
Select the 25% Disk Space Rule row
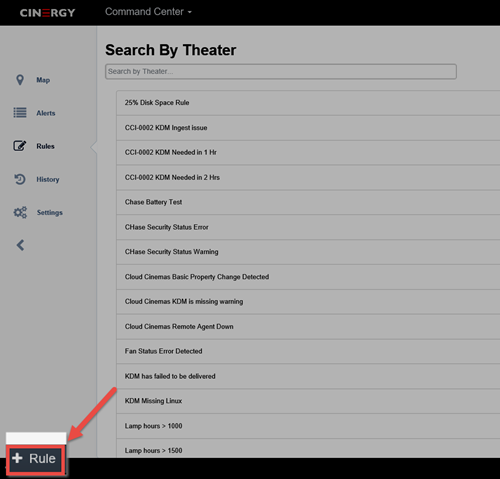(x=308, y=103)
